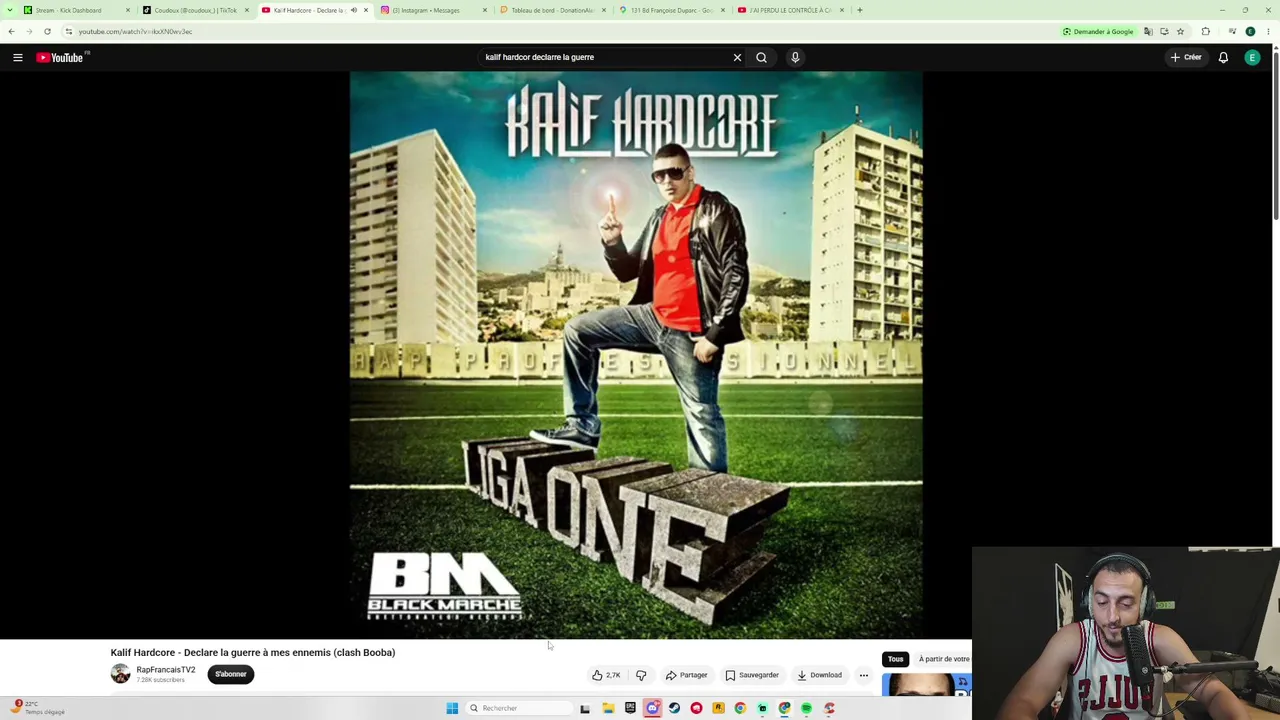Switch to the 131 Bd Françoise Duparc maps tab
Viewport: 1280px width, 720px height.
coord(671,10)
